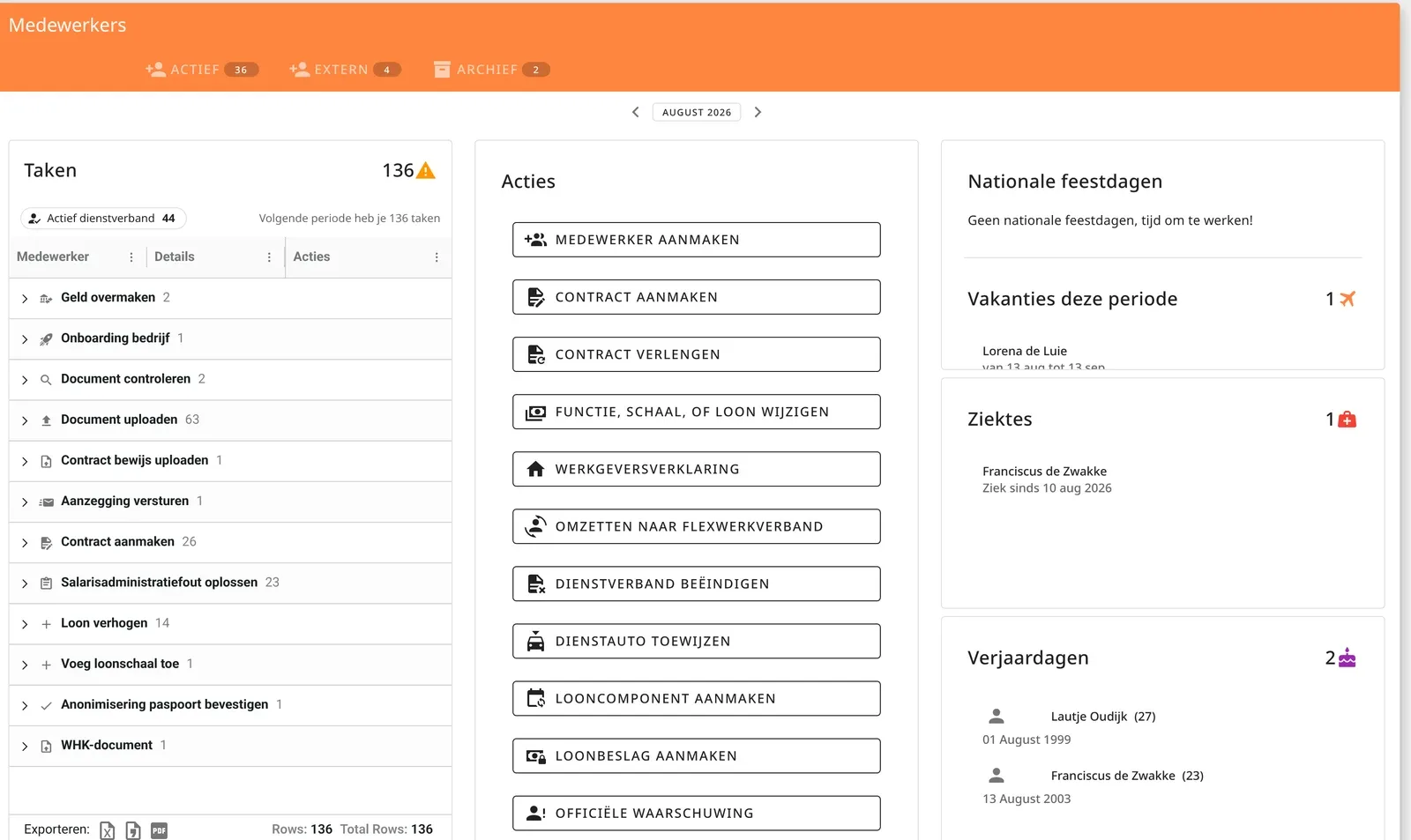Open Acties column menu dots
Screen dimensions: 1411x840
[437, 257]
